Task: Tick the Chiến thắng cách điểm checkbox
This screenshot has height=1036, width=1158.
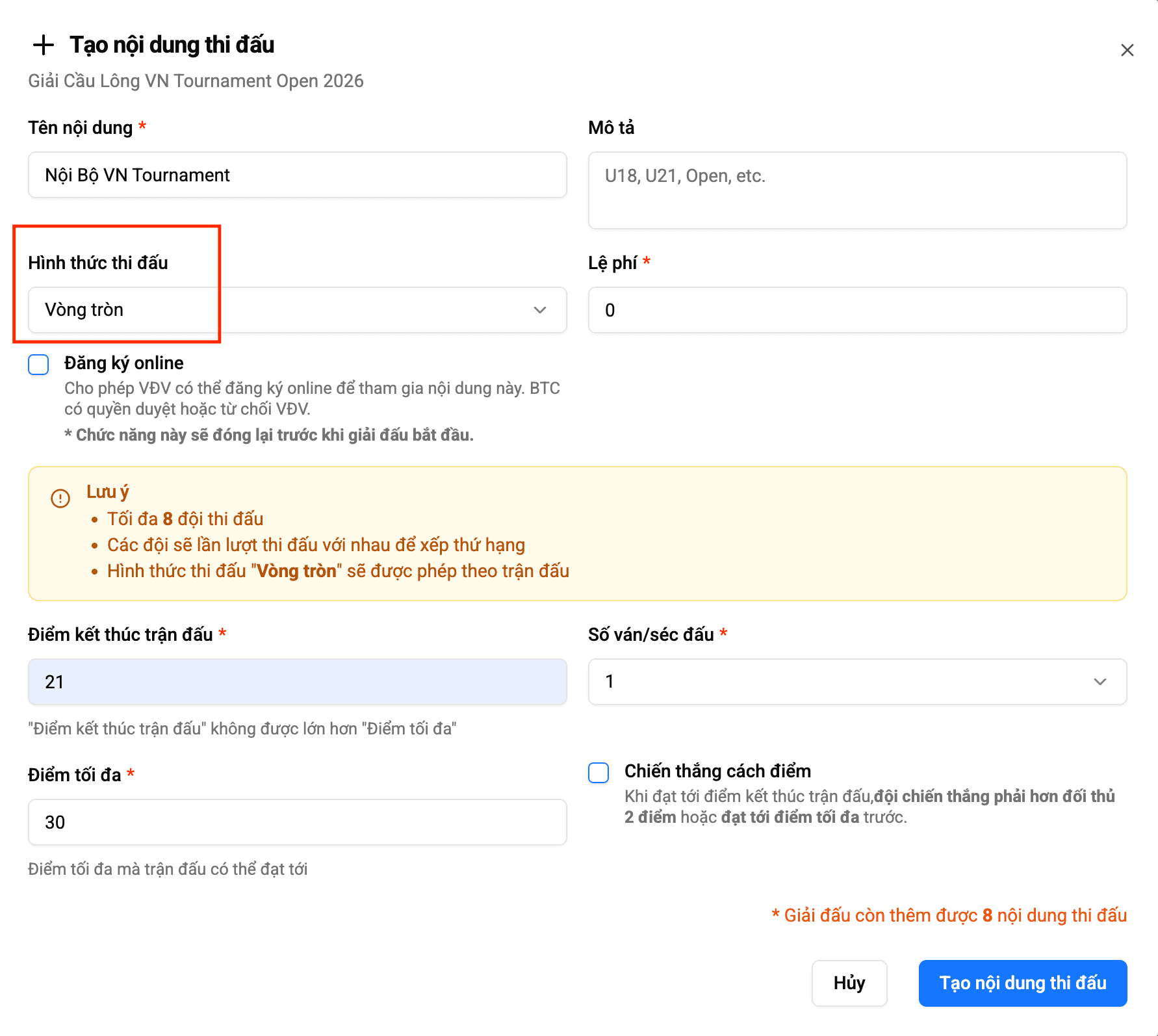Action: (598, 773)
